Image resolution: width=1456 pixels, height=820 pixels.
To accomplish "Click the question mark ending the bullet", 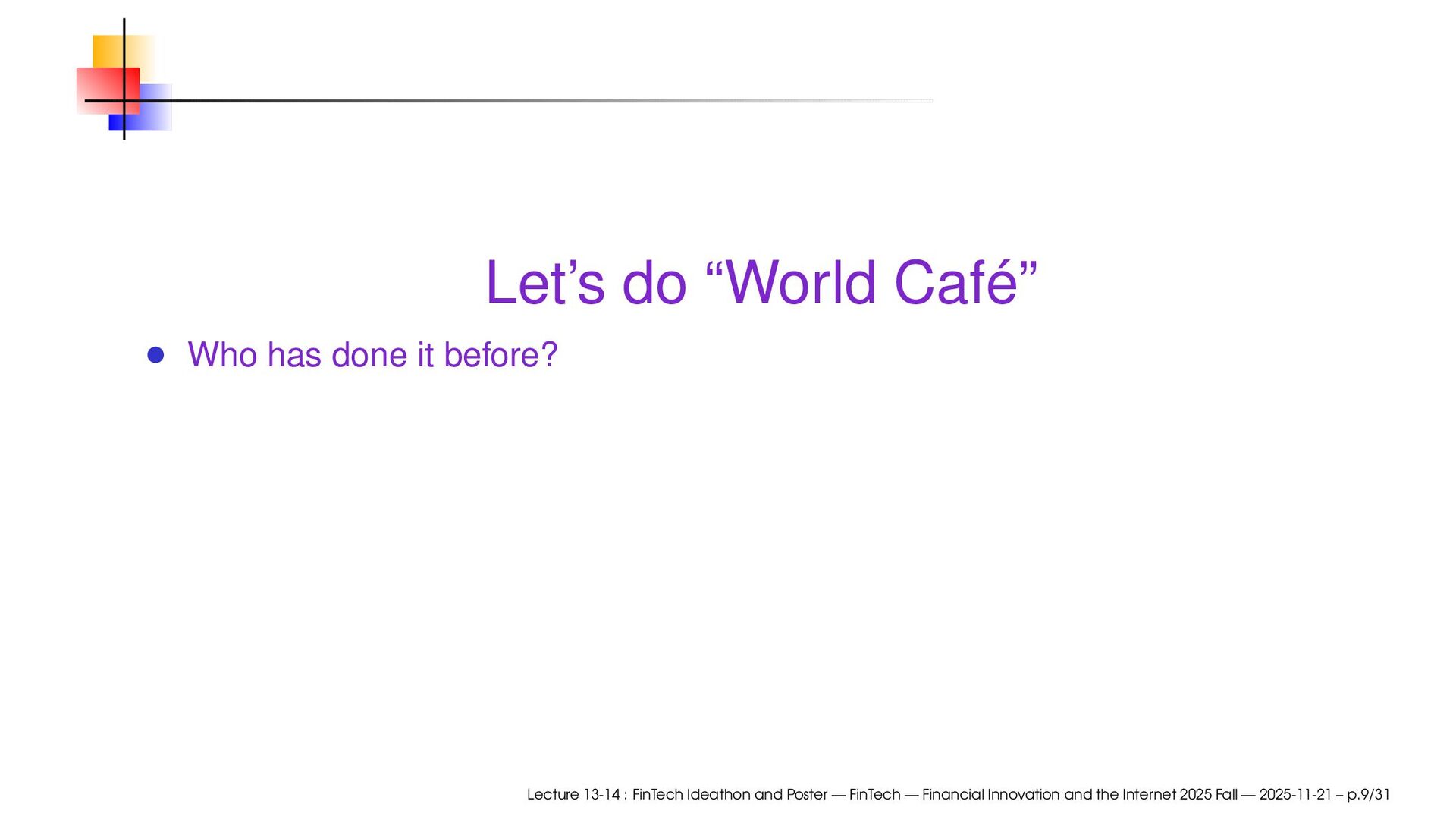I will (x=550, y=355).
